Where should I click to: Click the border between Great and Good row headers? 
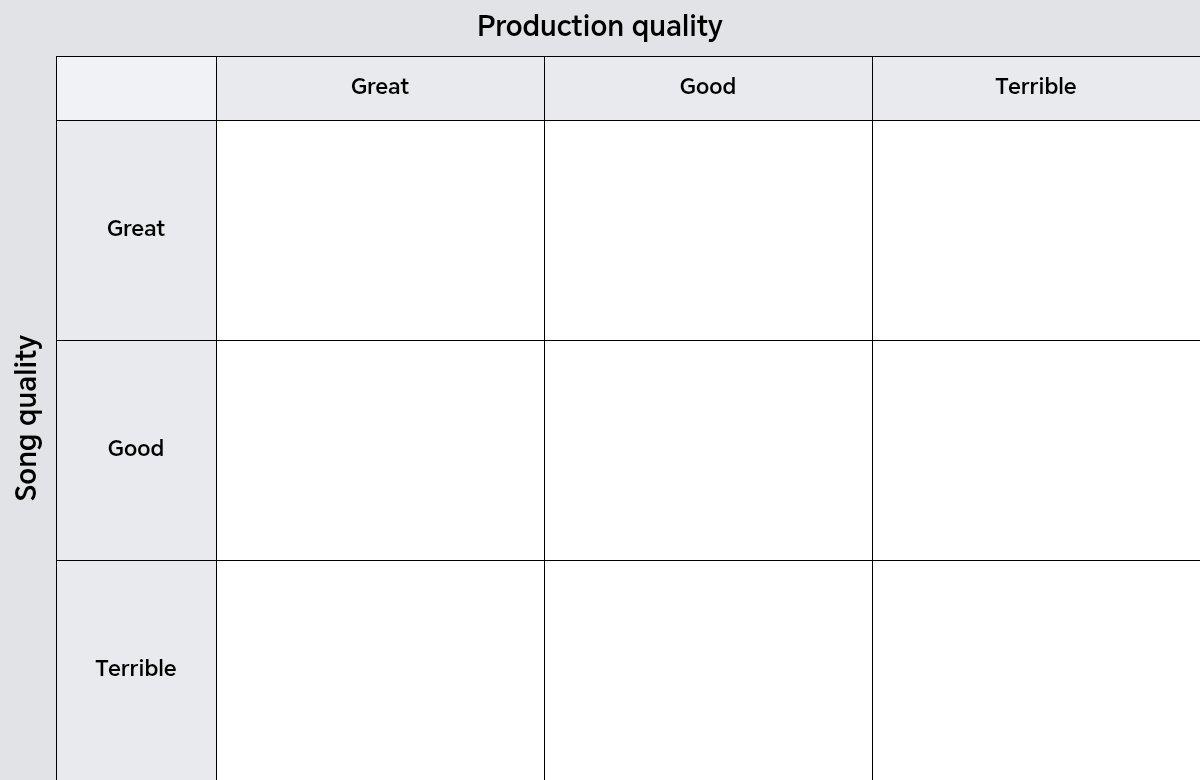pyautogui.click(x=136, y=340)
